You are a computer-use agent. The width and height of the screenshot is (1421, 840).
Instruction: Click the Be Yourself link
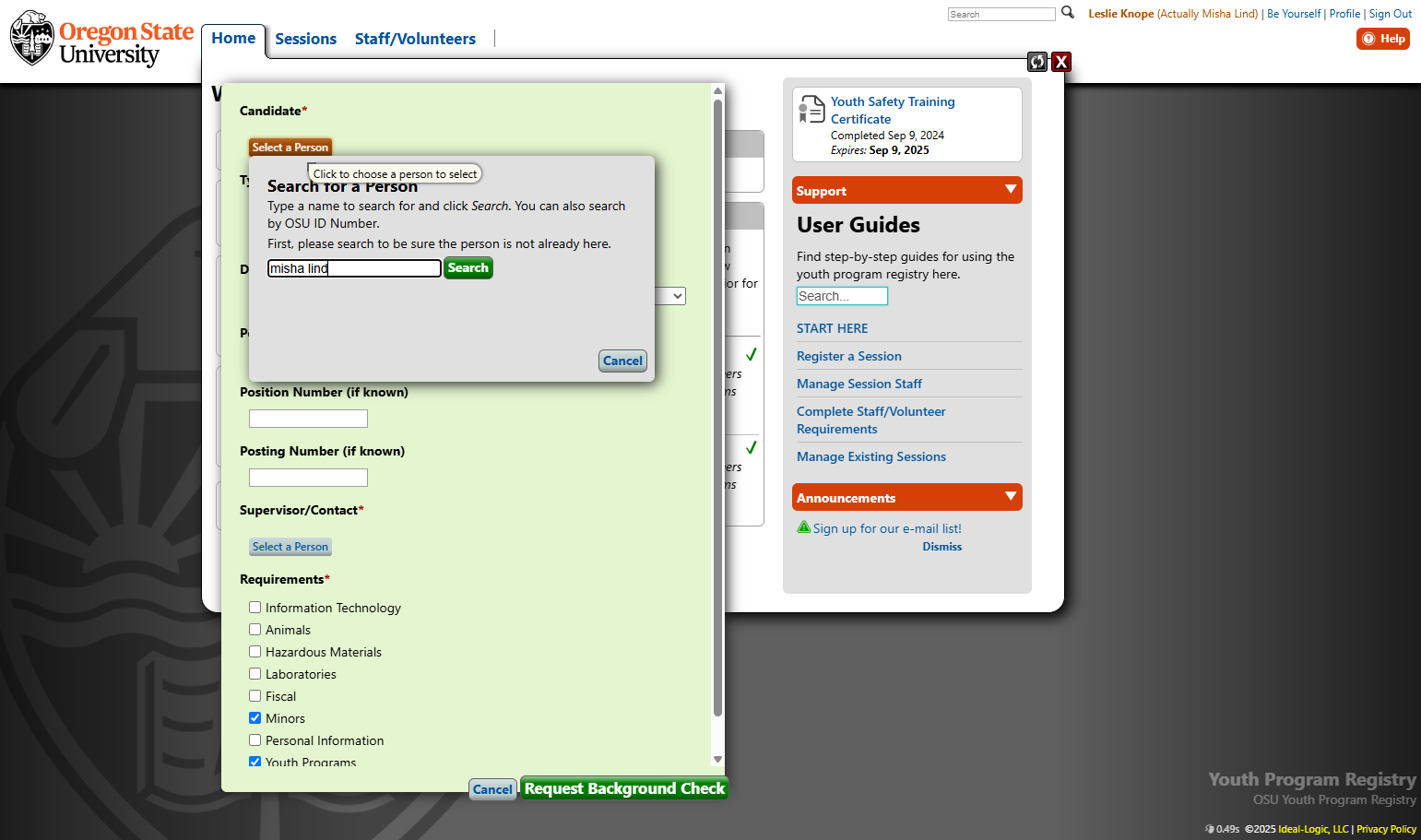pyautogui.click(x=1294, y=14)
